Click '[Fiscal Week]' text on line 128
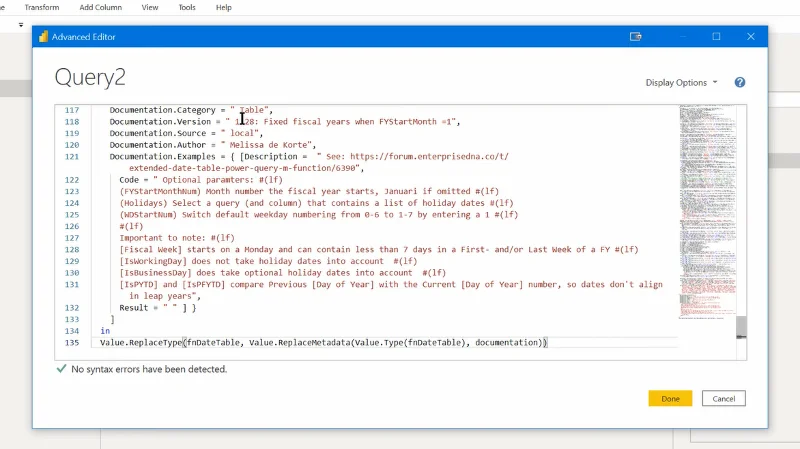Screen dimensions: 800x449 coord(151,250)
